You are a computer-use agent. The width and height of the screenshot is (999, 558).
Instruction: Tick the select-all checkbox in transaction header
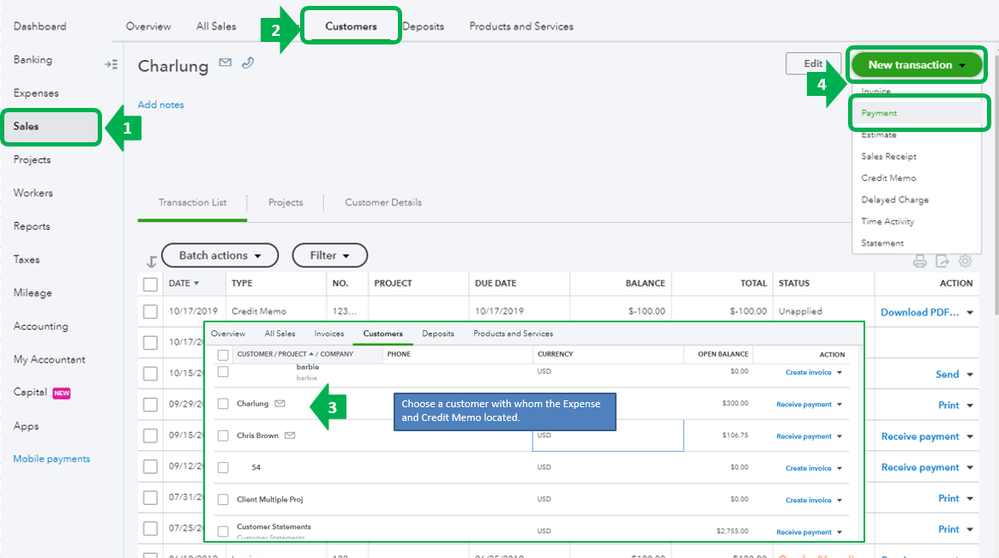tap(150, 284)
